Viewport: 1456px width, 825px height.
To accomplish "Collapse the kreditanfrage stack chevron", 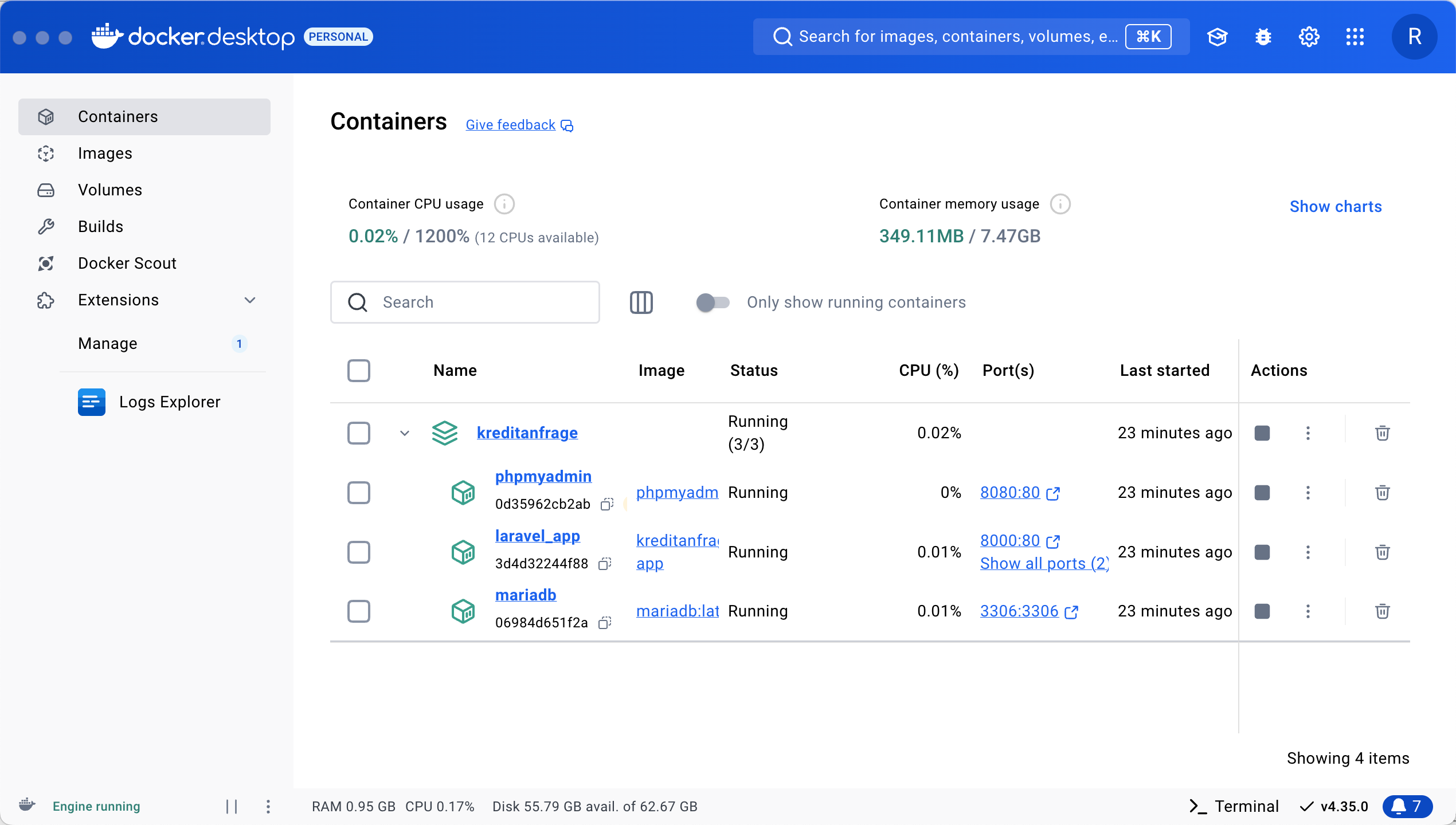I will click(x=405, y=433).
